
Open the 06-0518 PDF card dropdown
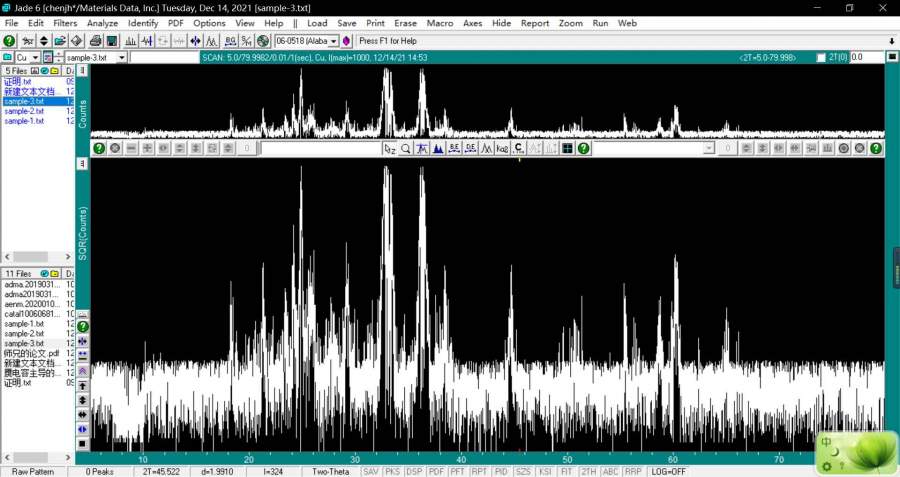pyautogui.click(x=334, y=41)
